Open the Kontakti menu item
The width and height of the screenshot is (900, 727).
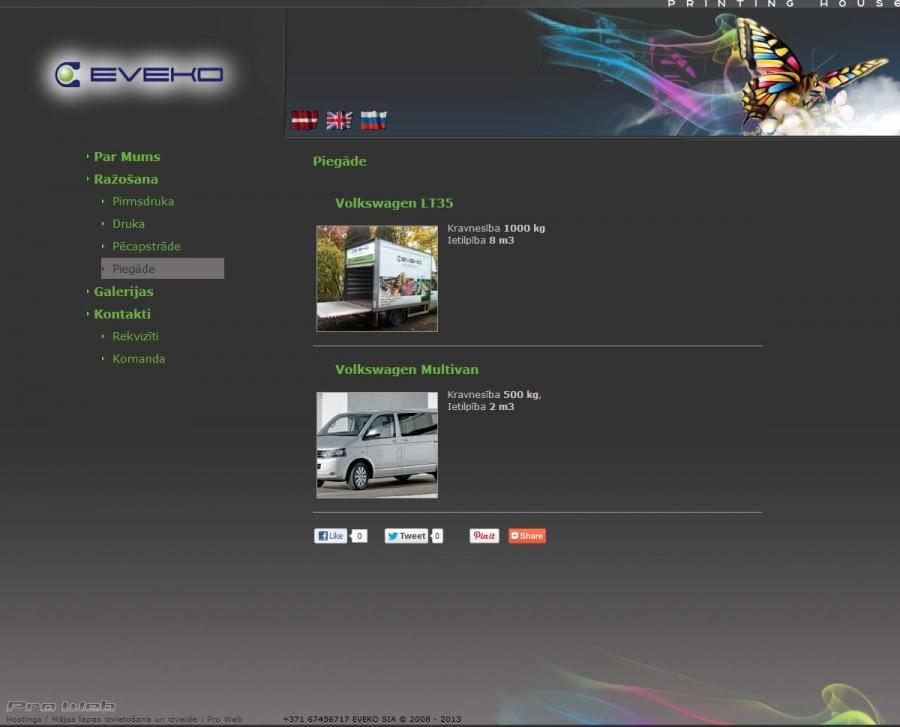[x=122, y=314]
